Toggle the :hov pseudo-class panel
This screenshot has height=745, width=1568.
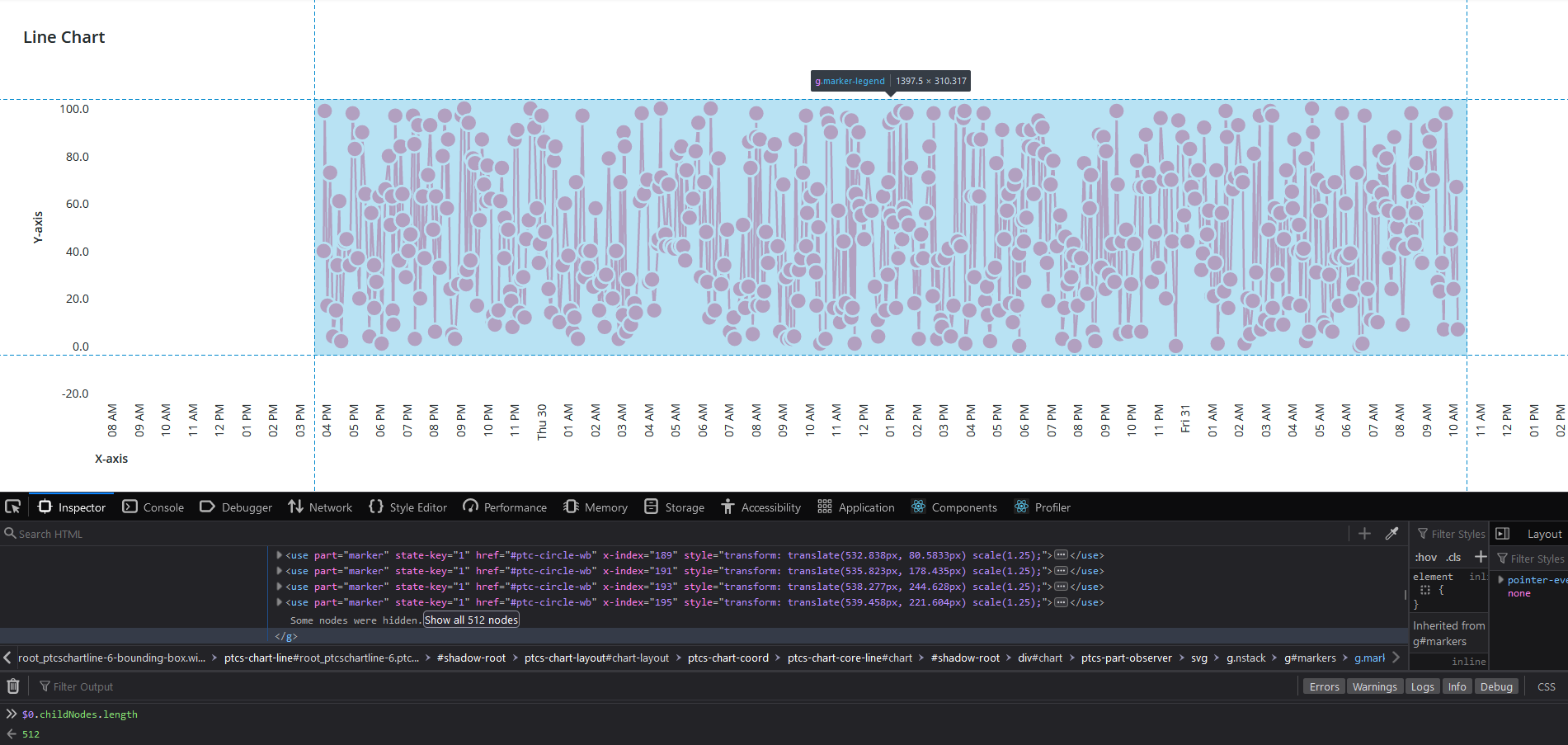pos(1425,557)
